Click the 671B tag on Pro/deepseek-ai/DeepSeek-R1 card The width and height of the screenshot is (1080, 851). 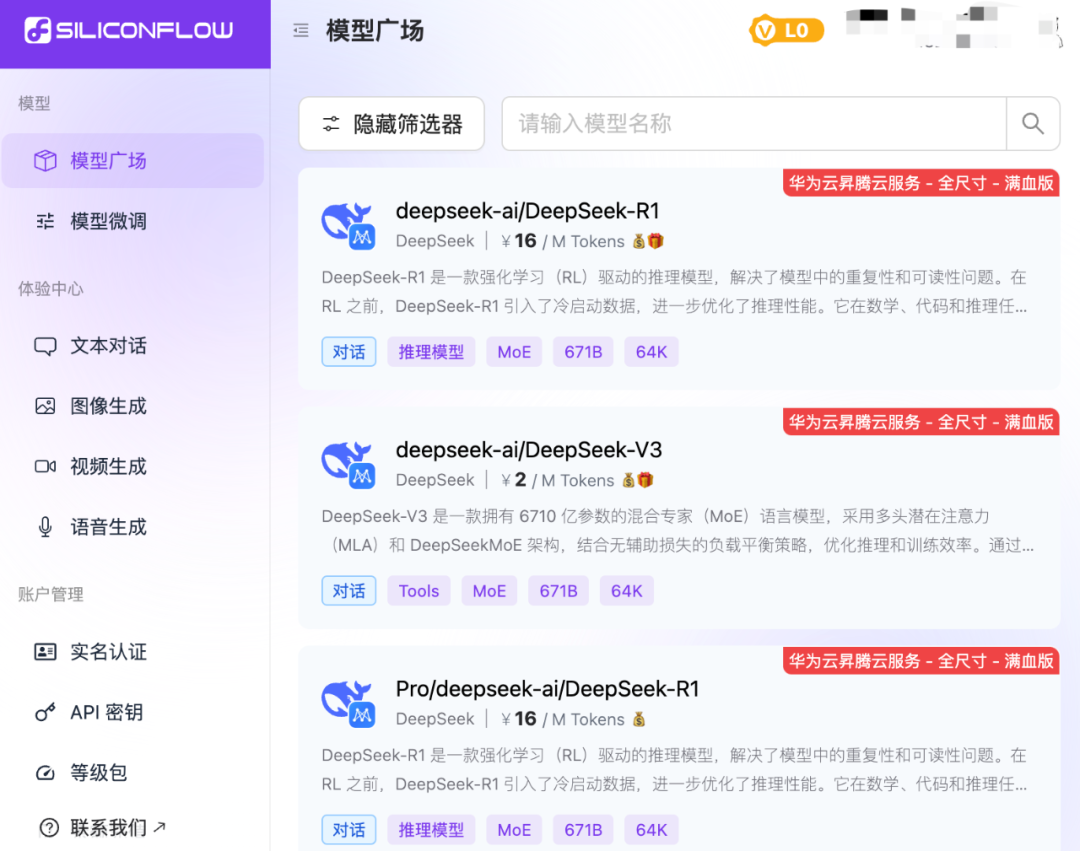point(583,830)
